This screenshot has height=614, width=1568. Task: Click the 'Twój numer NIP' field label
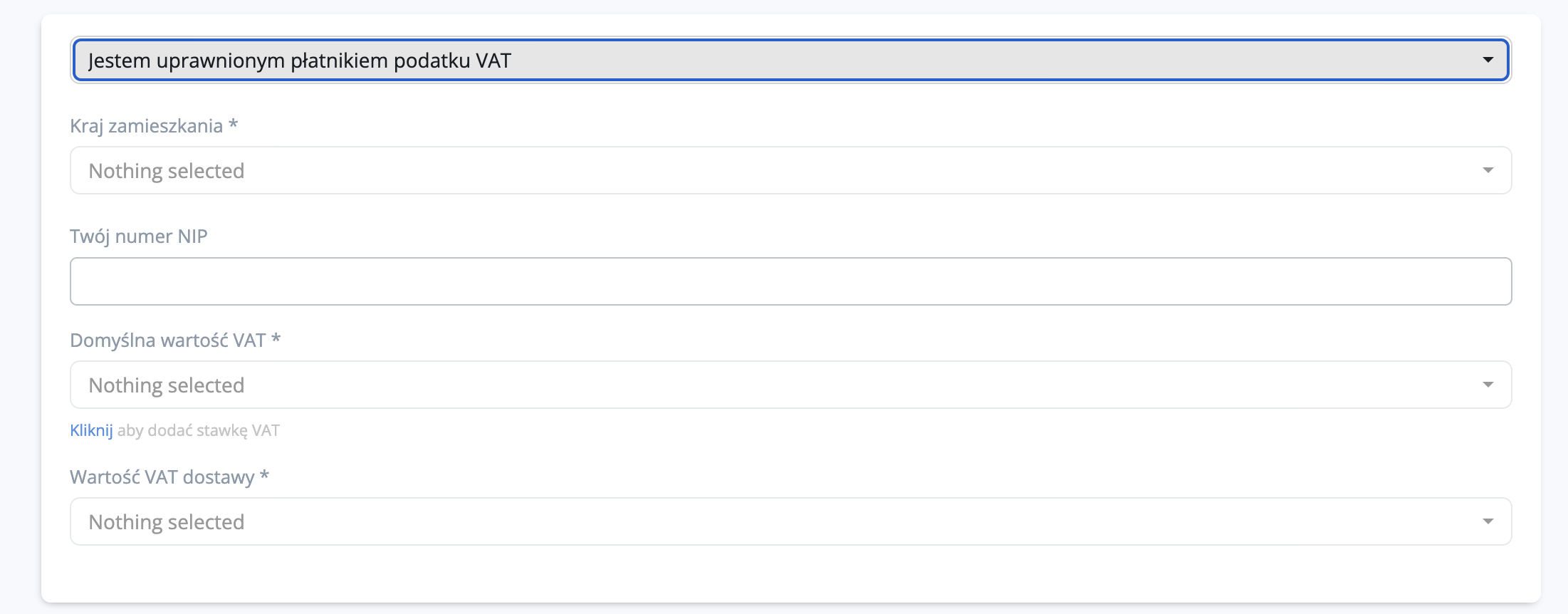(x=138, y=236)
